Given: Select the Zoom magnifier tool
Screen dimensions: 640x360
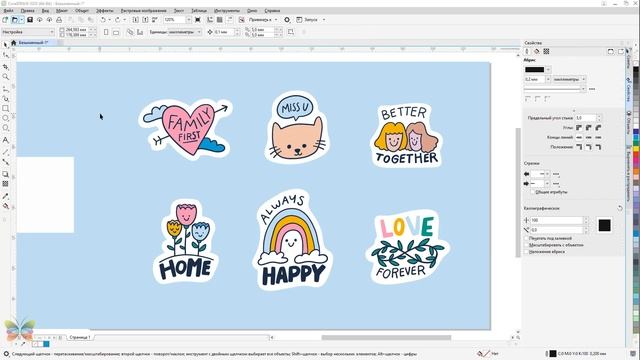Looking at the screenshot, I should pyautogui.click(x=5, y=77).
